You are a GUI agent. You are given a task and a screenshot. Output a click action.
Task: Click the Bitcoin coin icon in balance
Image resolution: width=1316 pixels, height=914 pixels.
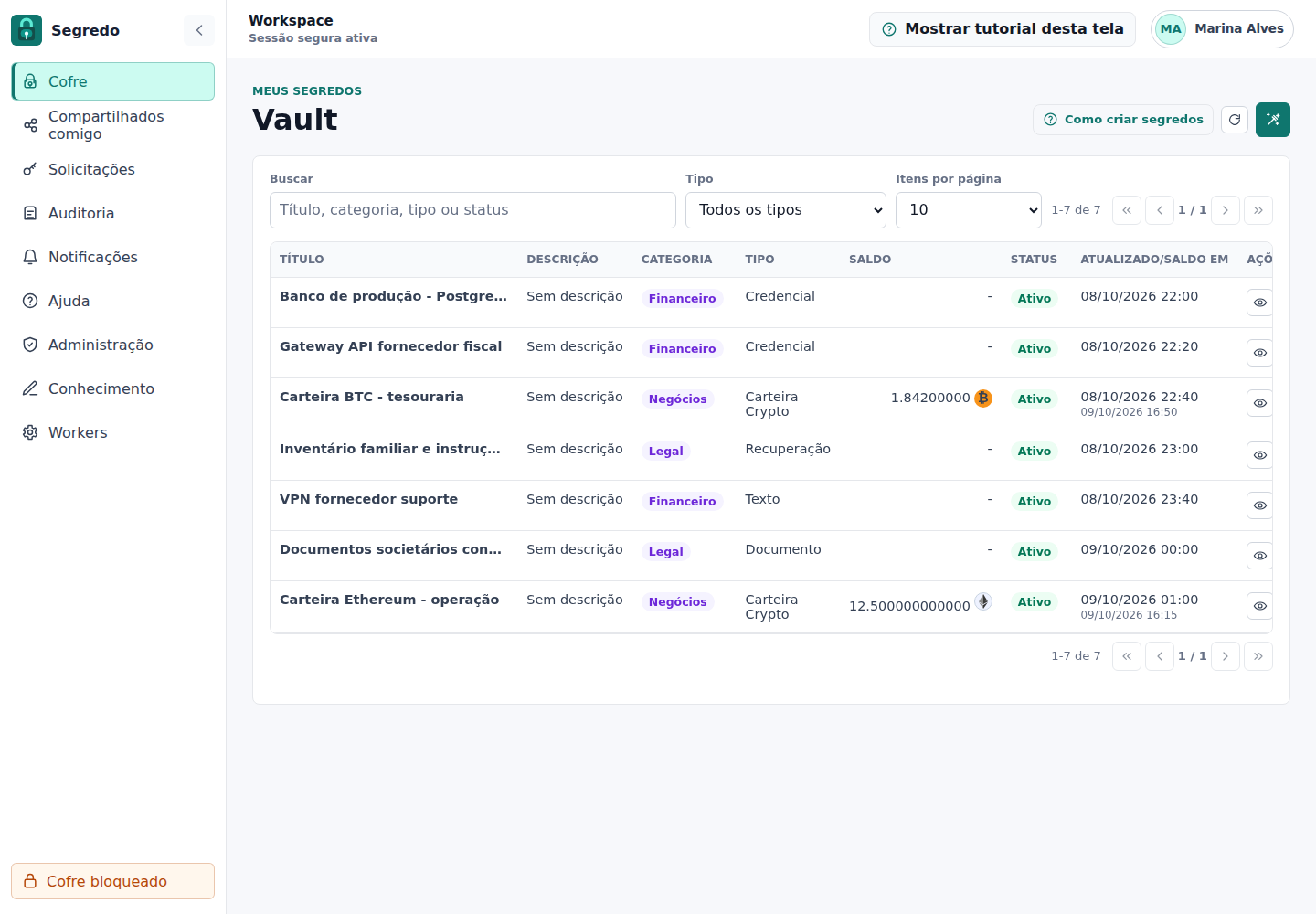point(983,399)
